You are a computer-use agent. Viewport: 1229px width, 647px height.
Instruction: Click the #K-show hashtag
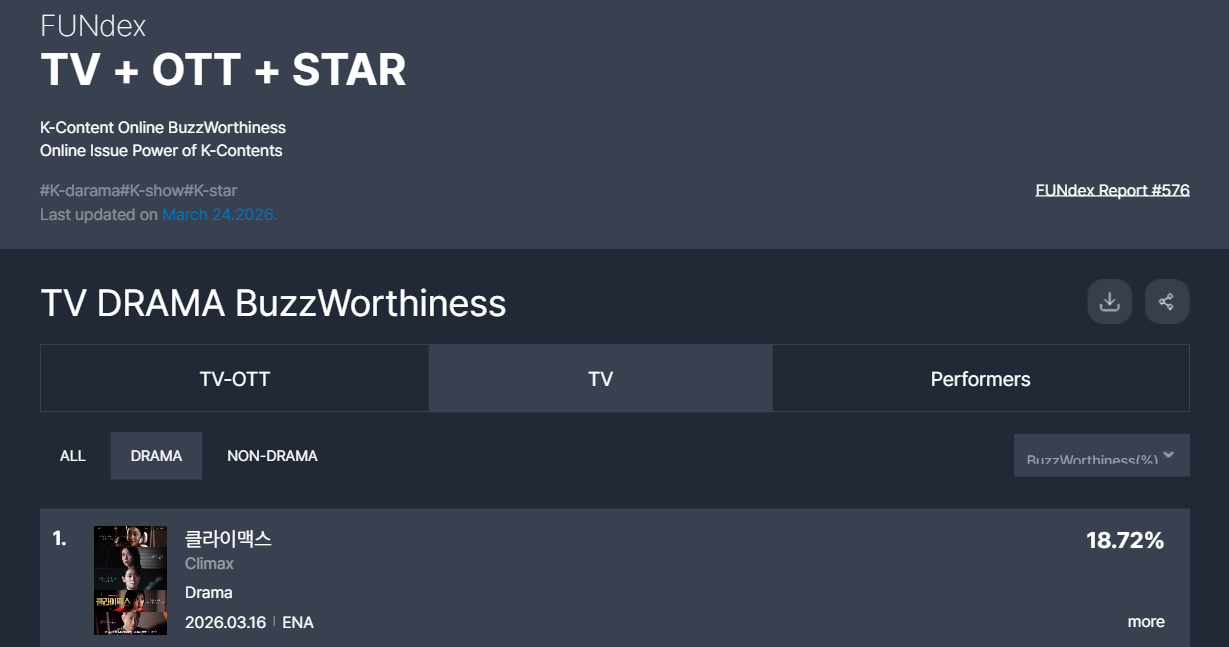[153, 190]
